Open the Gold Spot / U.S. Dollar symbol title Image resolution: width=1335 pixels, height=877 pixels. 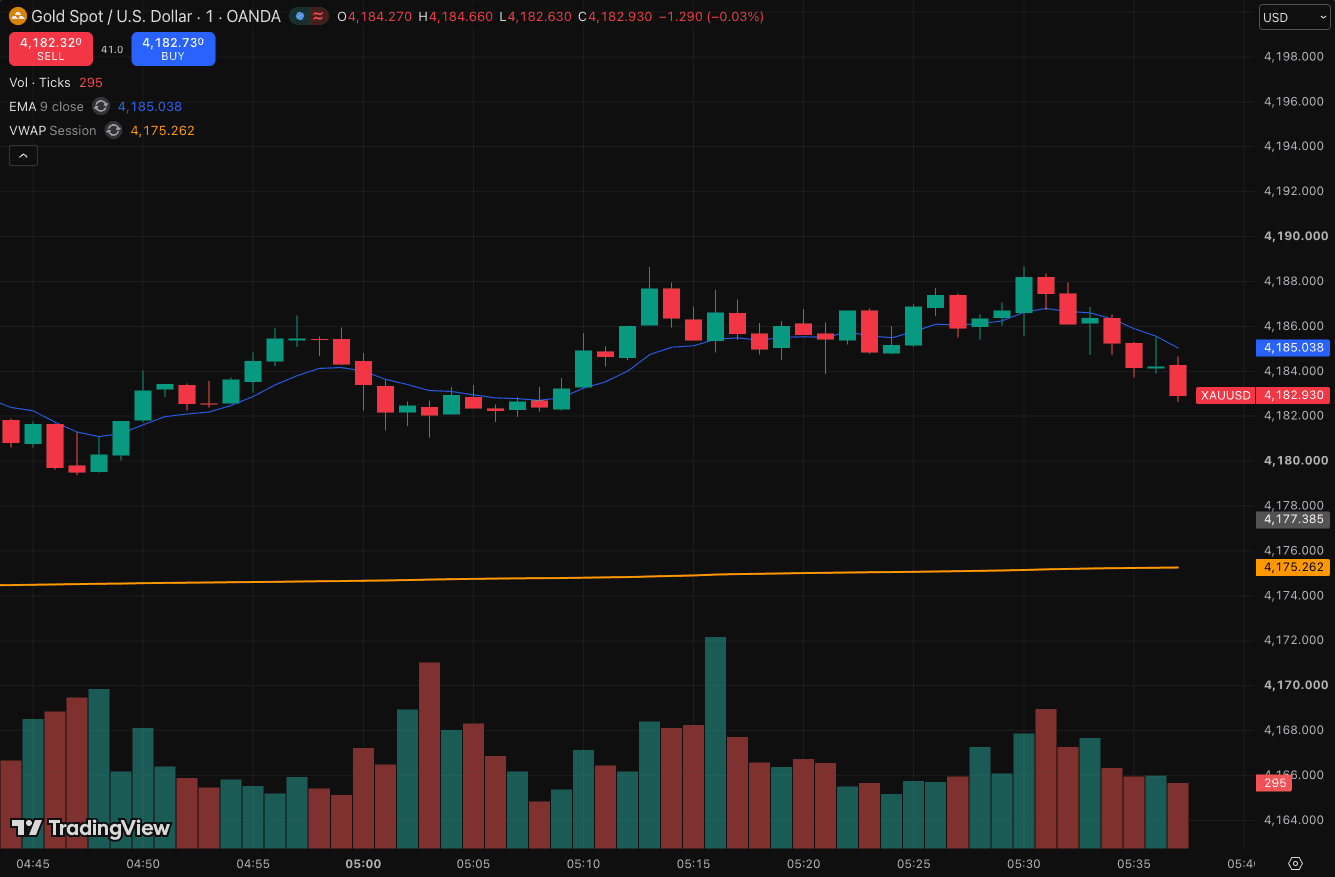156,17
